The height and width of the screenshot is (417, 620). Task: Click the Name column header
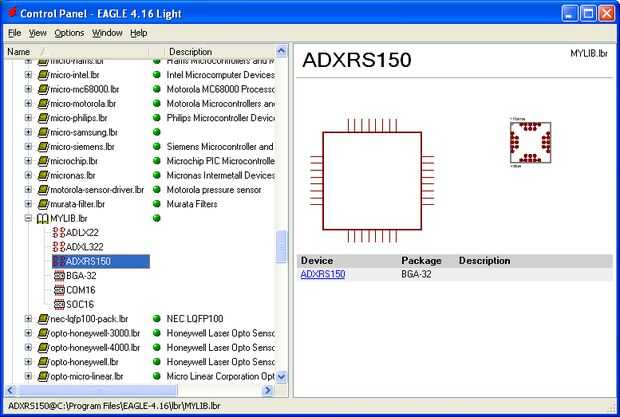tap(78, 52)
